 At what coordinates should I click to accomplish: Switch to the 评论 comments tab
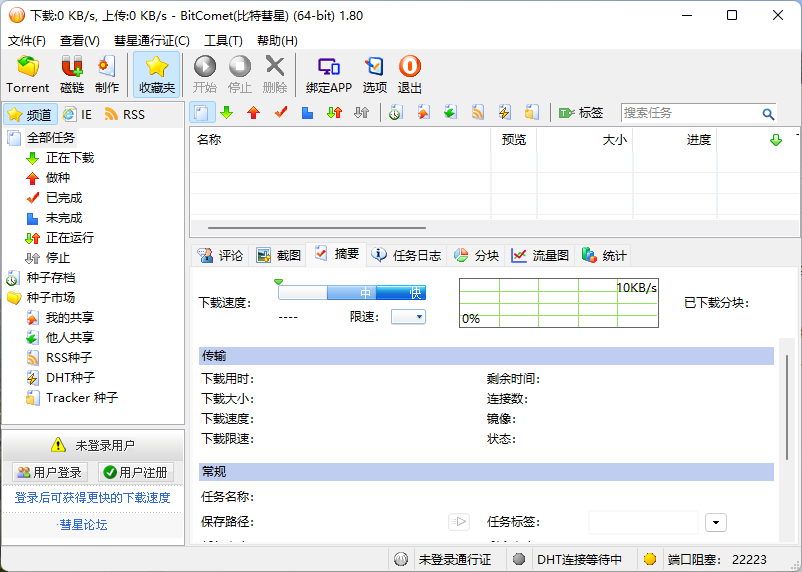point(221,255)
